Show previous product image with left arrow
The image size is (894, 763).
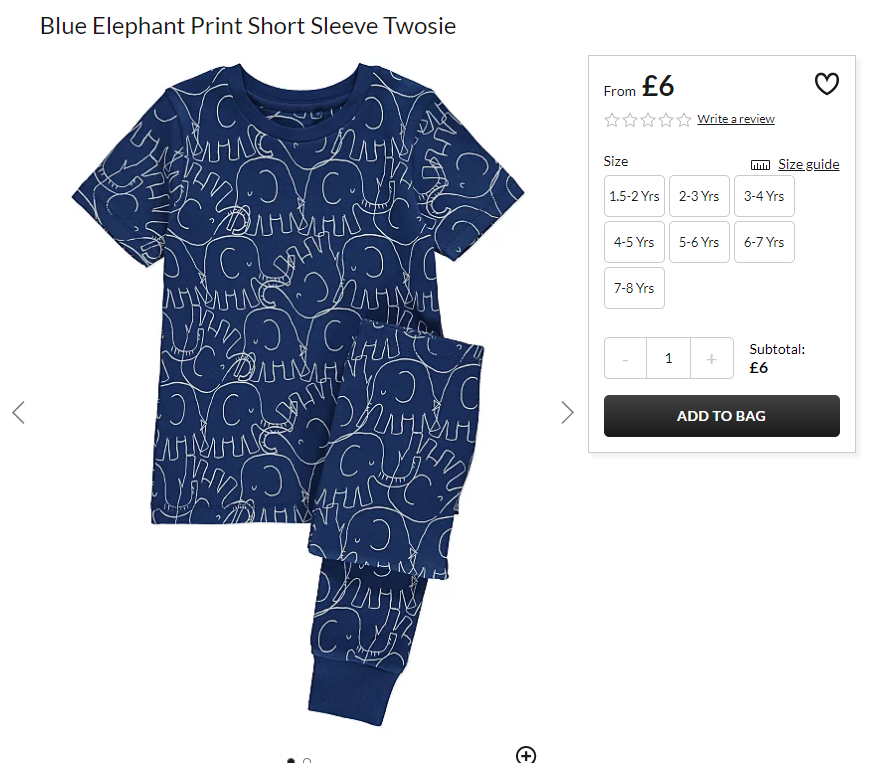pyautogui.click(x=18, y=412)
